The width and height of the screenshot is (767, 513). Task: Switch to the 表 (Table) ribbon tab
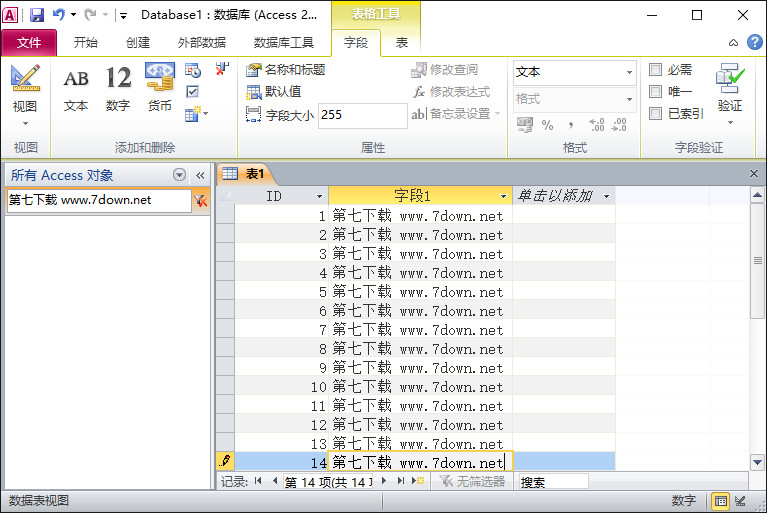click(402, 43)
